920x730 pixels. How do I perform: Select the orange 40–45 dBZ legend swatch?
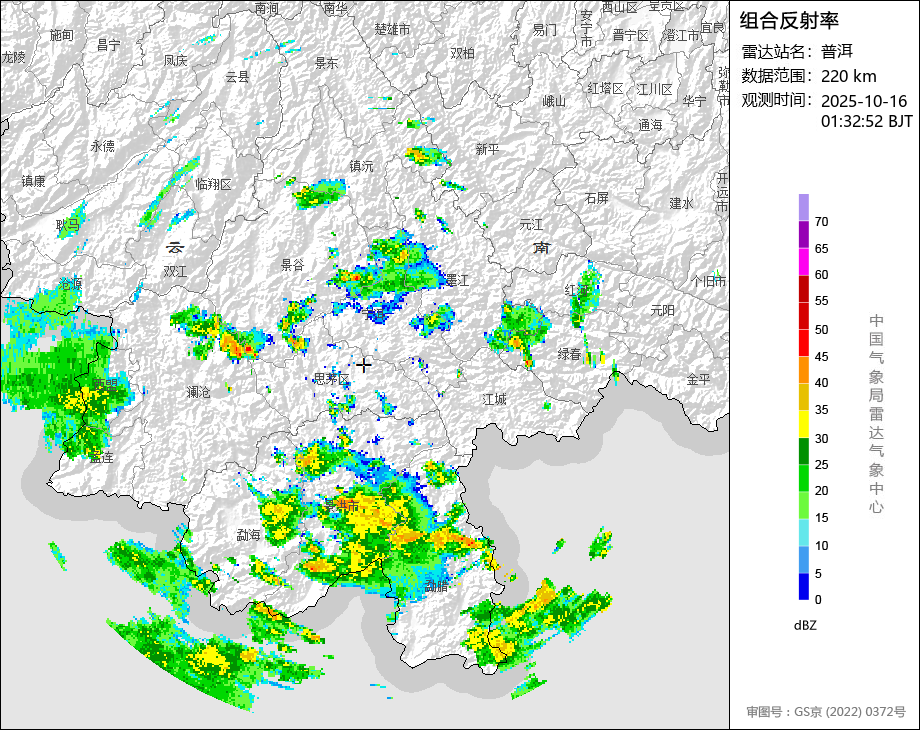803,370
